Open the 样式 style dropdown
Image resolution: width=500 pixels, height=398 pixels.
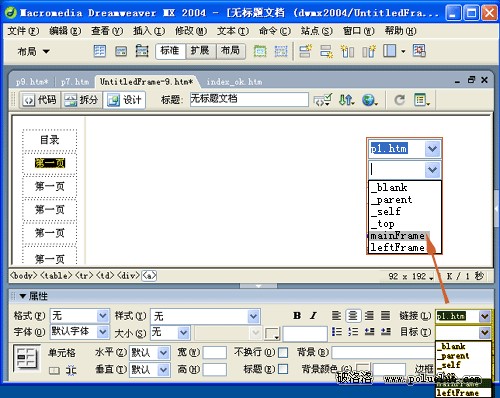[x=254, y=316]
